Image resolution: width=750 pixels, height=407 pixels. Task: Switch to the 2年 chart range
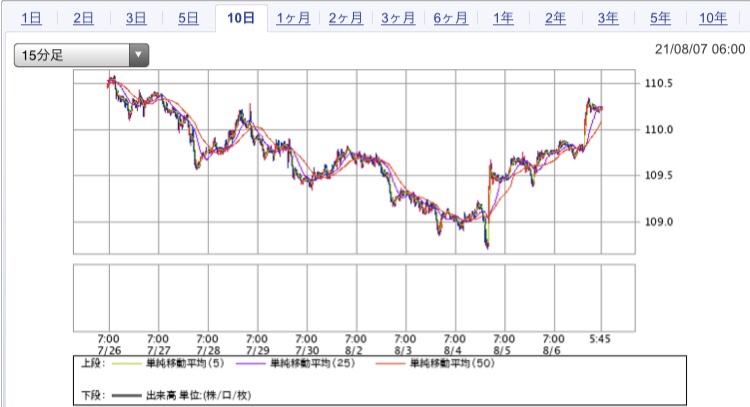point(555,19)
